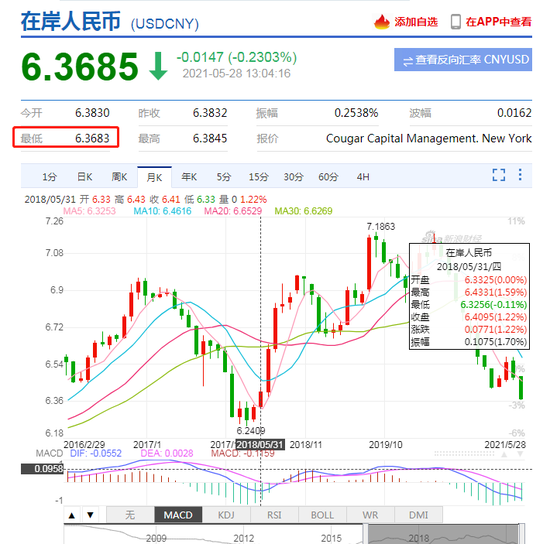Click the 6.2409 low price label

[251, 430]
